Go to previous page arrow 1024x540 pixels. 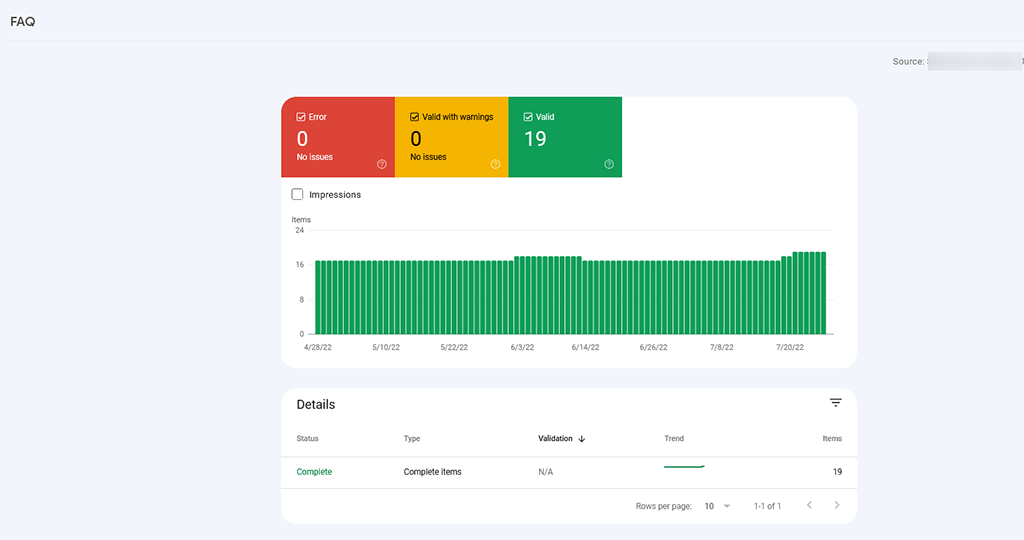[x=809, y=505]
